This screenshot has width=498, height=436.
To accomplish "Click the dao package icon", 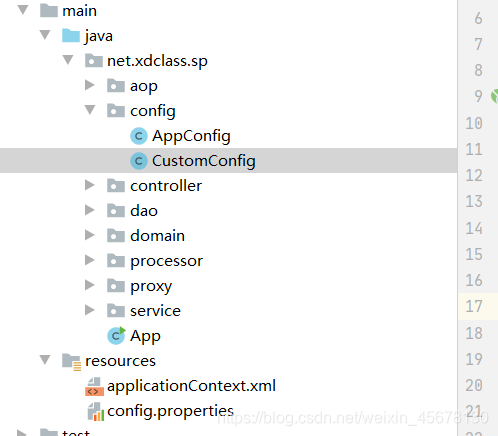I will coord(116,210).
